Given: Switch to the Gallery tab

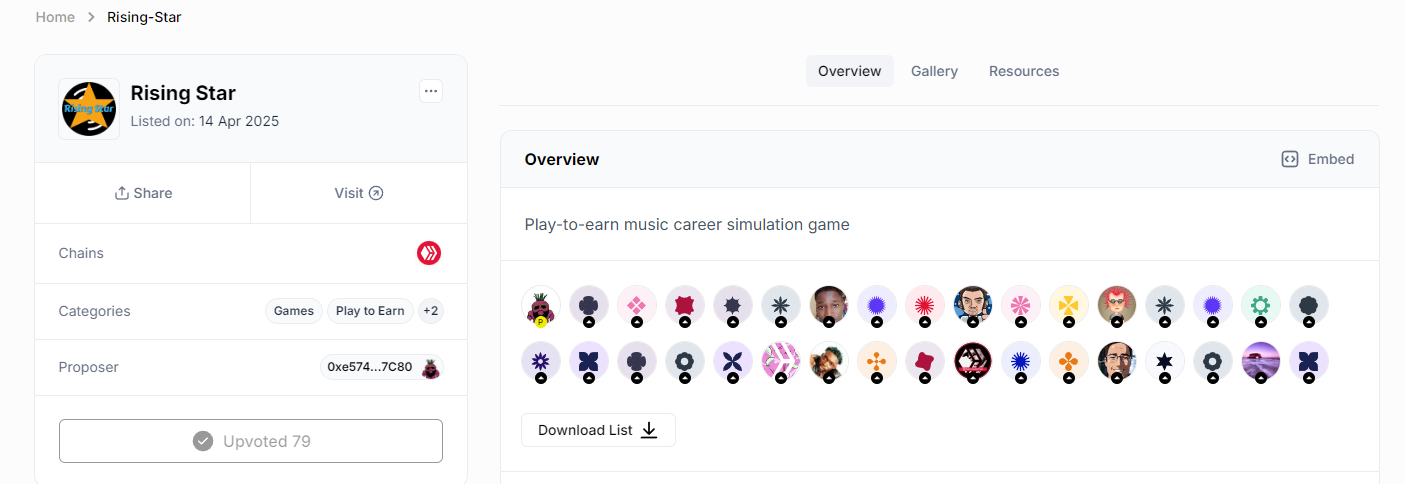Looking at the screenshot, I should [934, 71].
